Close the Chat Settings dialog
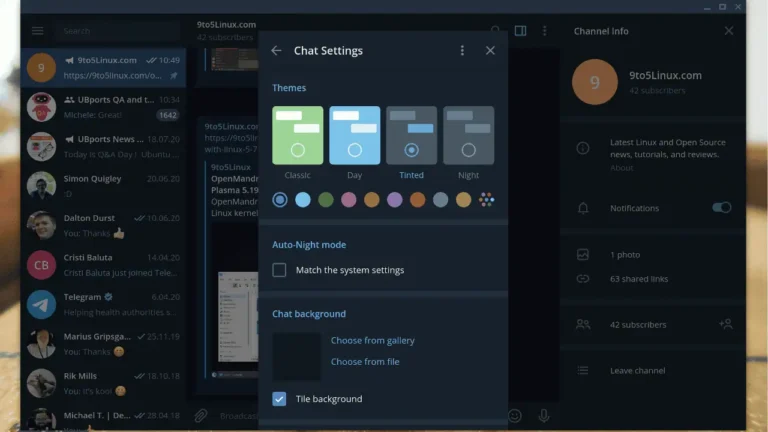Image resolution: width=768 pixels, height=432 pixels. pyautogui.click(x=490, y=50)
